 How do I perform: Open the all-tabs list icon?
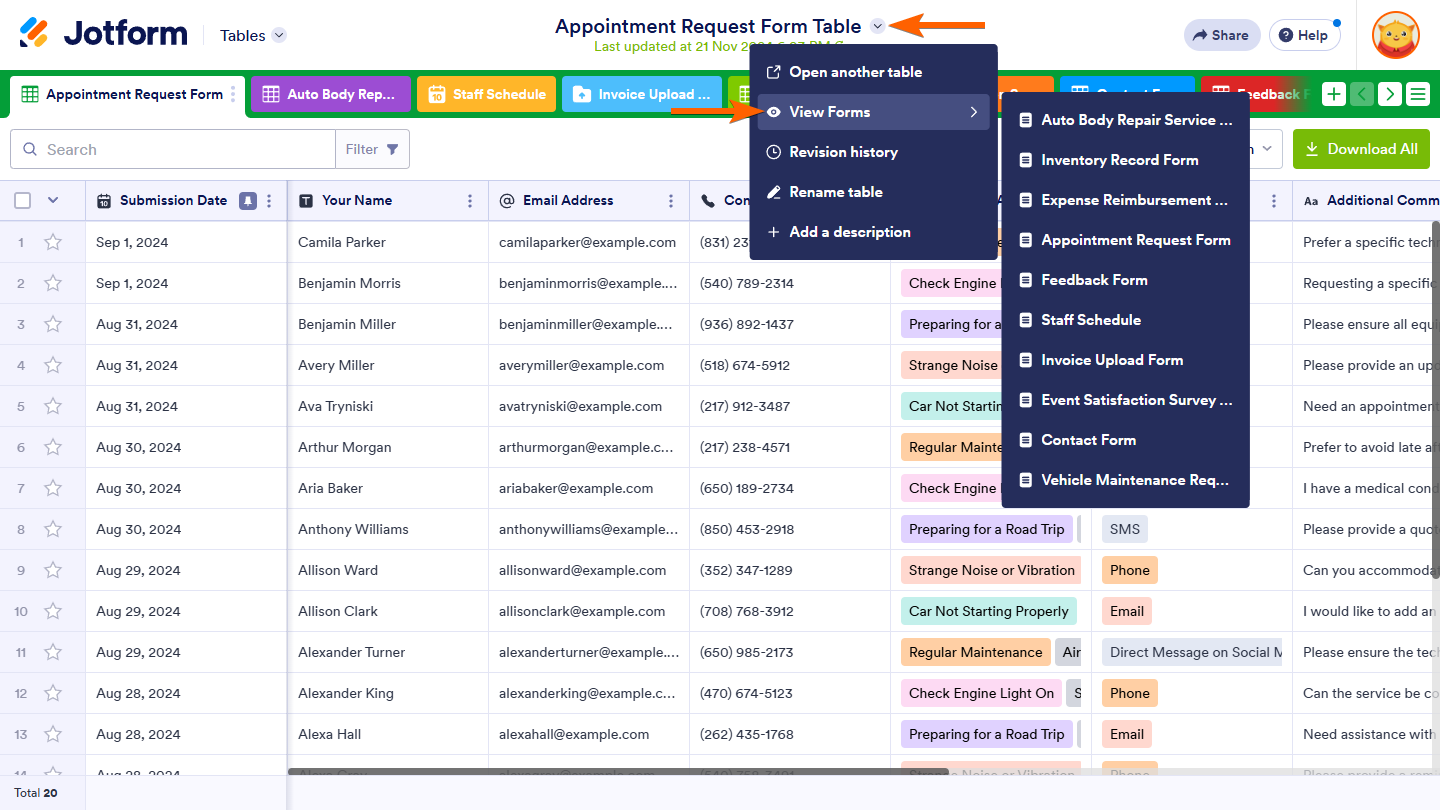[1418, 94]
